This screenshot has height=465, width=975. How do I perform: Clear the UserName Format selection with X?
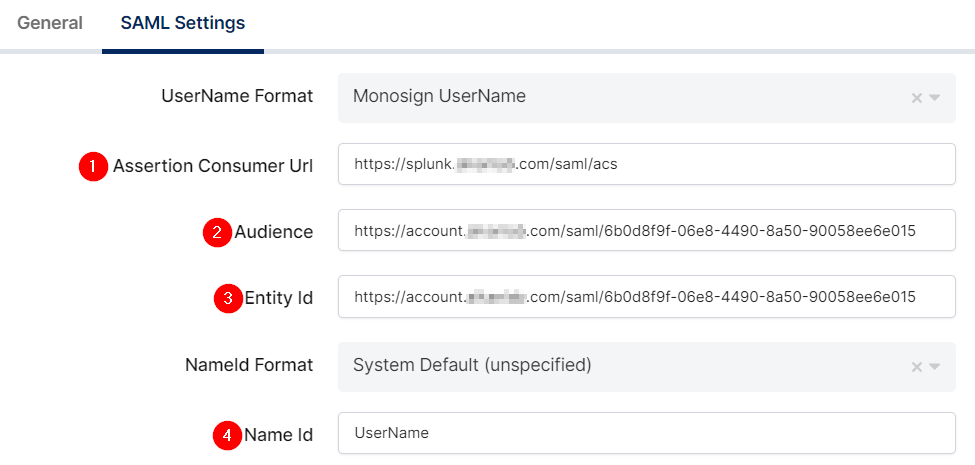[916, 98]
